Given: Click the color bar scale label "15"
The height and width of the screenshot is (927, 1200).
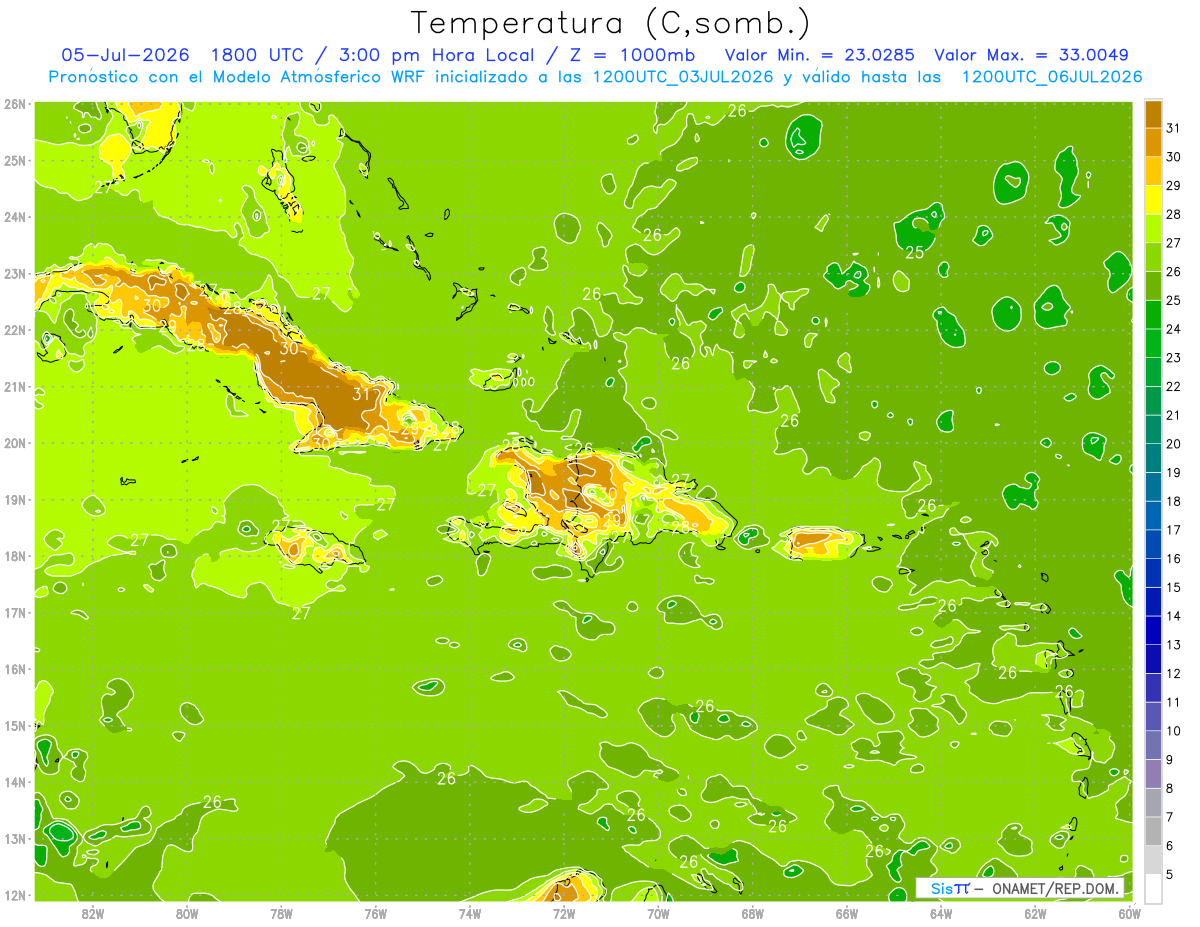Looking at the screenshot, I should [x=1174, y=588].
